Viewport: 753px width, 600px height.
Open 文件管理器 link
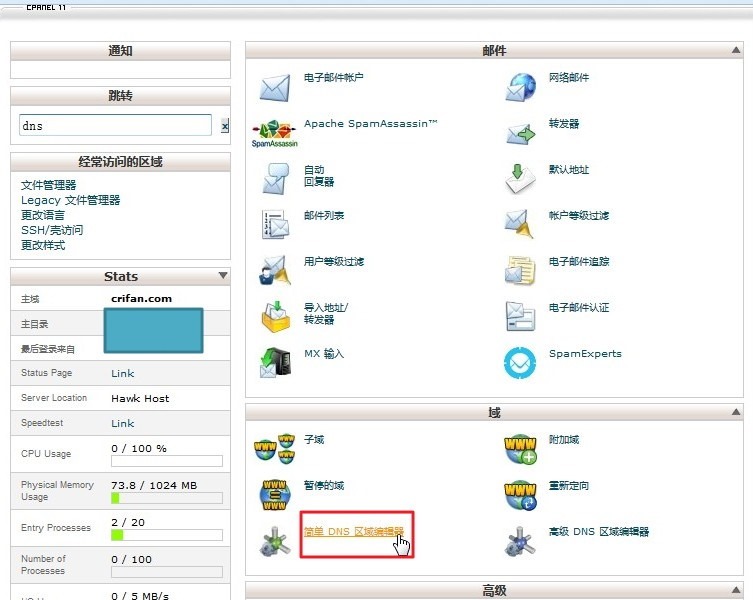[49, 185]
